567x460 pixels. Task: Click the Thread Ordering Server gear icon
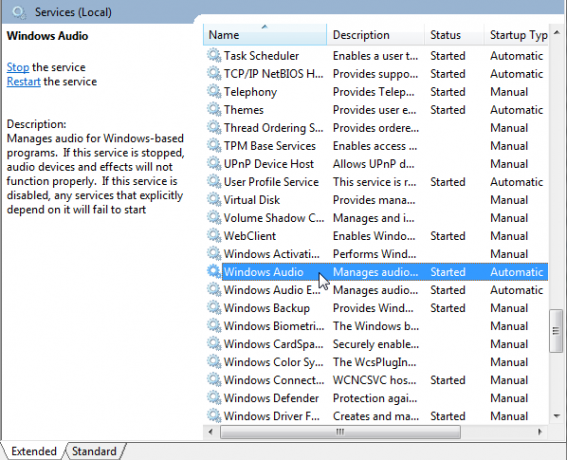click(x=214, y=128)
